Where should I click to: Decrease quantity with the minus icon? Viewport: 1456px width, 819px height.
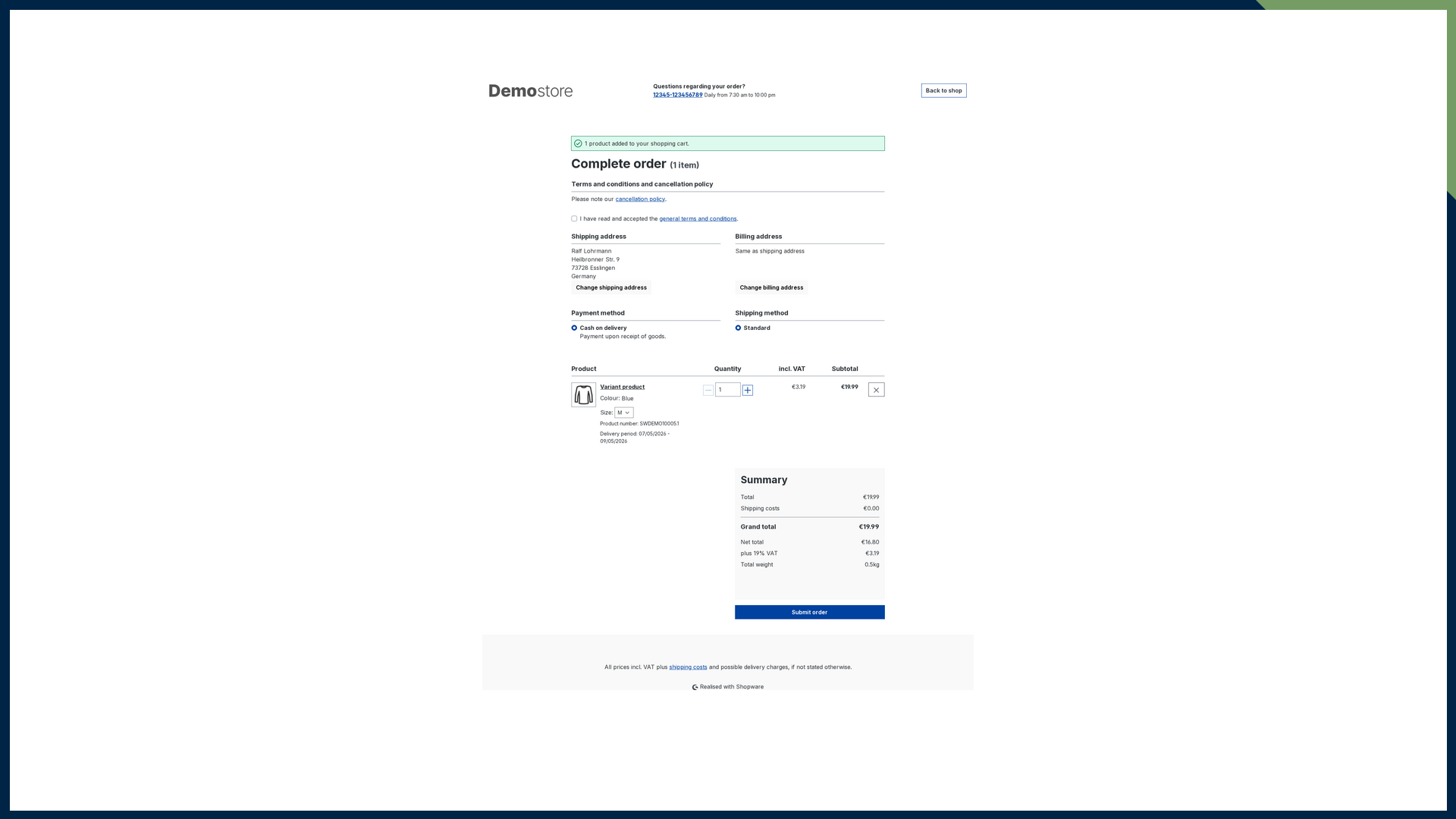708,390
